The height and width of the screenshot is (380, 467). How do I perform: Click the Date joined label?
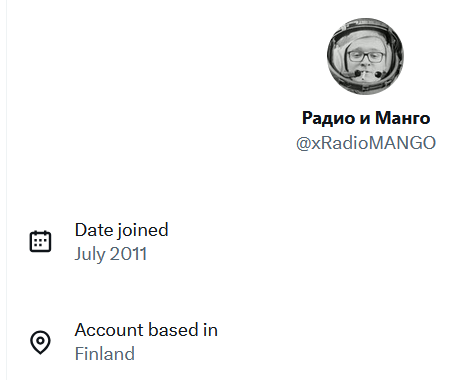[121, 230]
